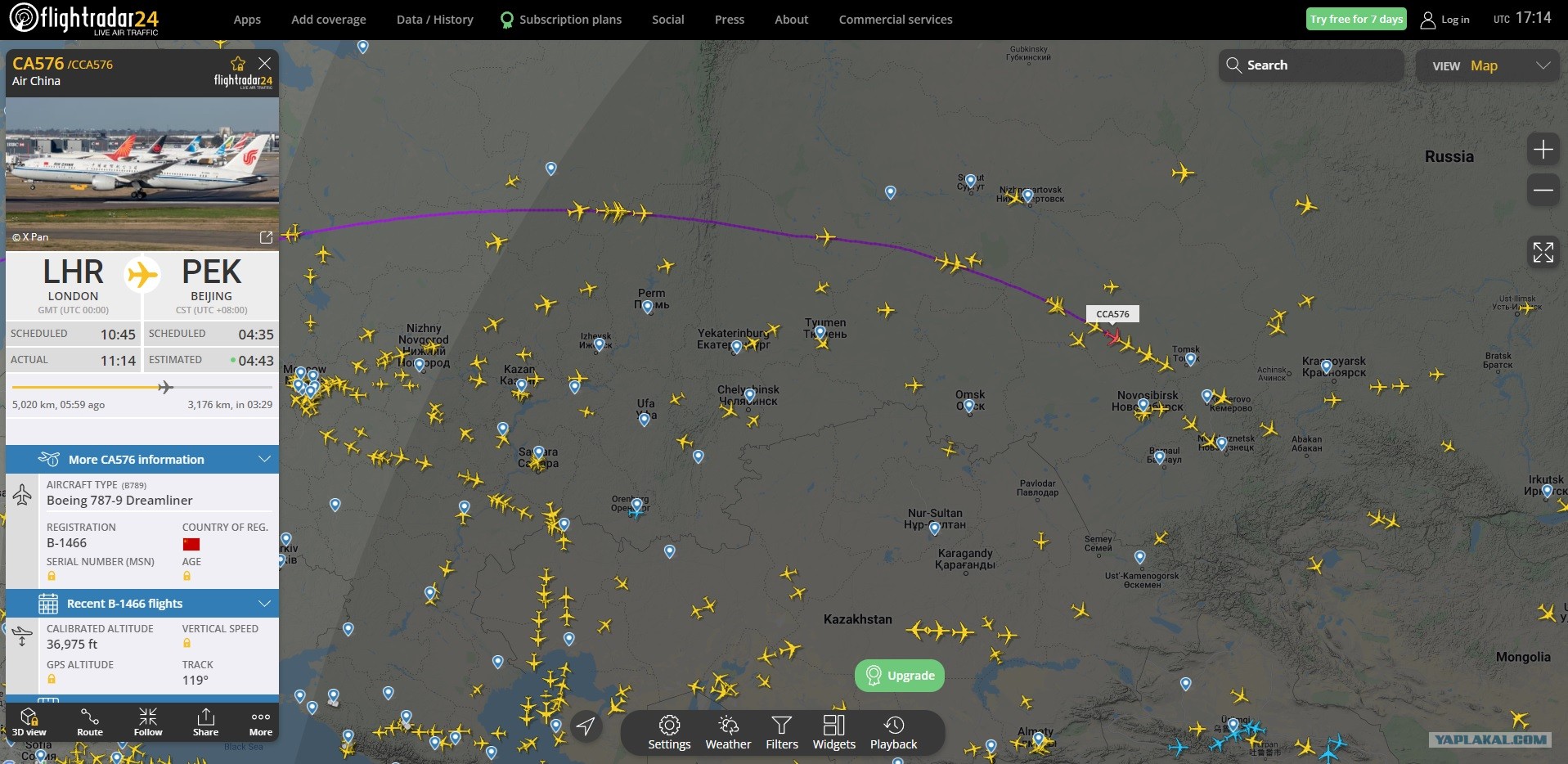Screen dimensions: 1568x764
Task: Open the About page
Action: coord(792,20)
